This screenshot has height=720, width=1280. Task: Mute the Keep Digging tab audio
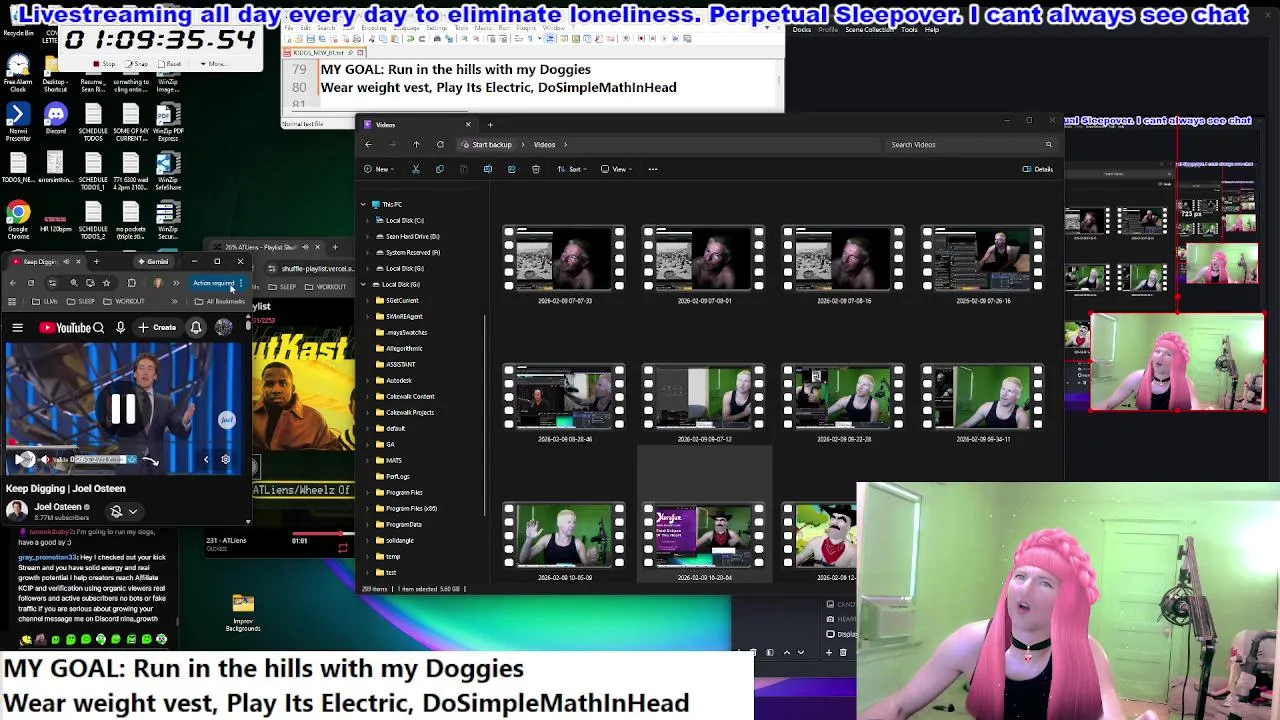pos(66,262)
